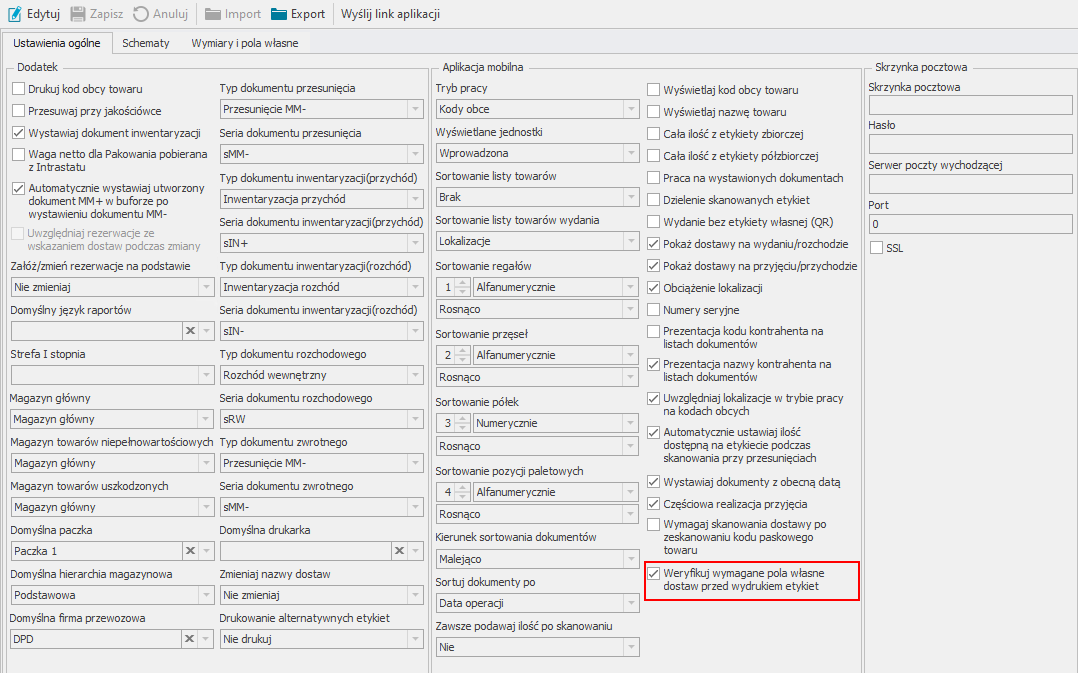Click the Export folder icon
This screenshot has height=673, width=1078.
[x=279, y=14]
